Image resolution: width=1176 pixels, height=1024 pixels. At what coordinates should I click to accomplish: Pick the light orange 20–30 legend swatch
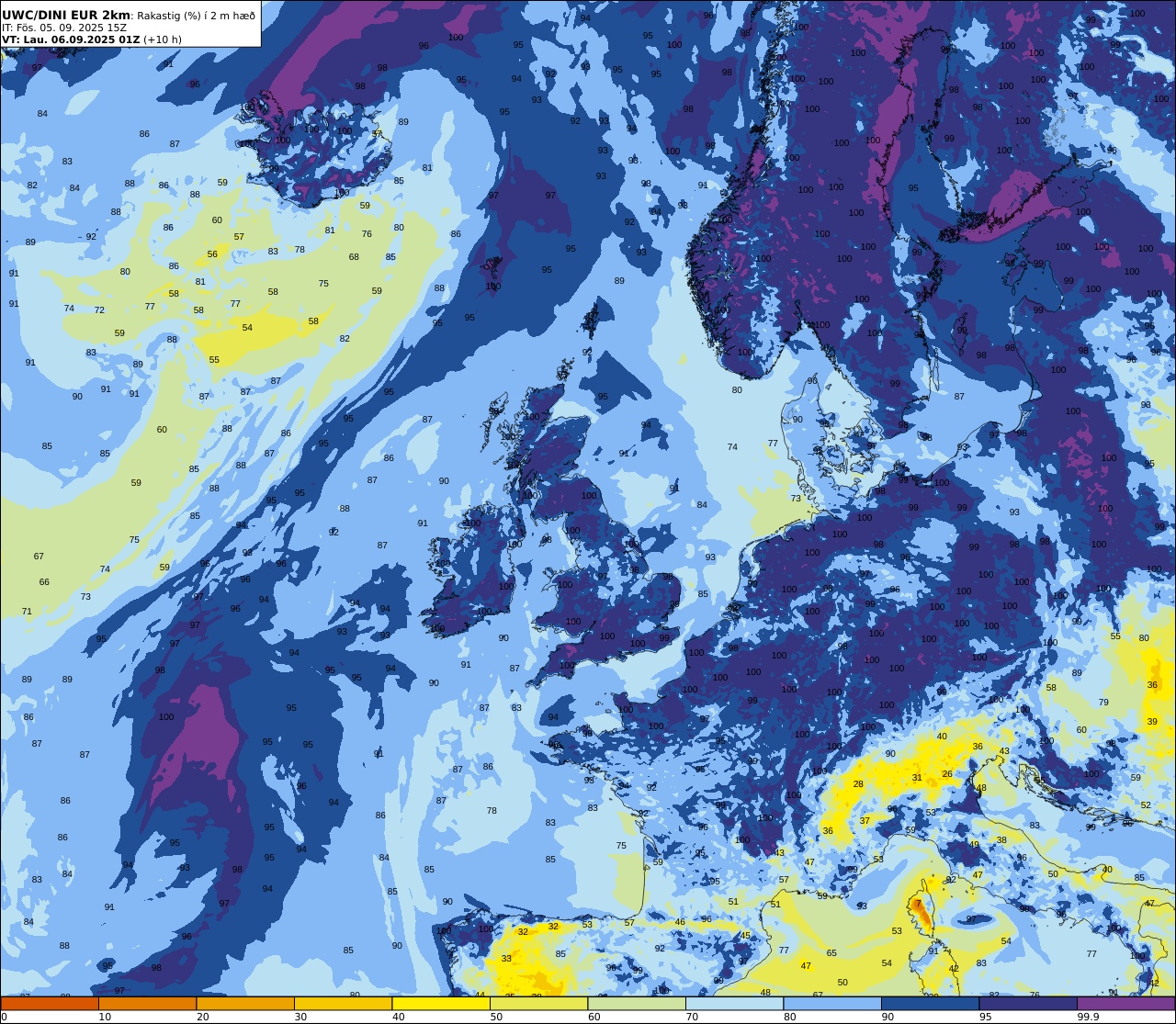coord(245,1004)
